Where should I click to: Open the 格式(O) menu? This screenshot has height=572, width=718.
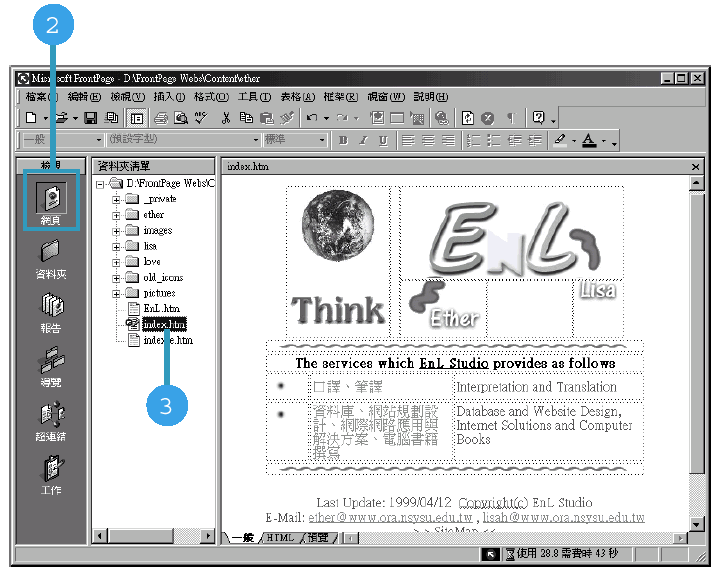tap(211, 97)
